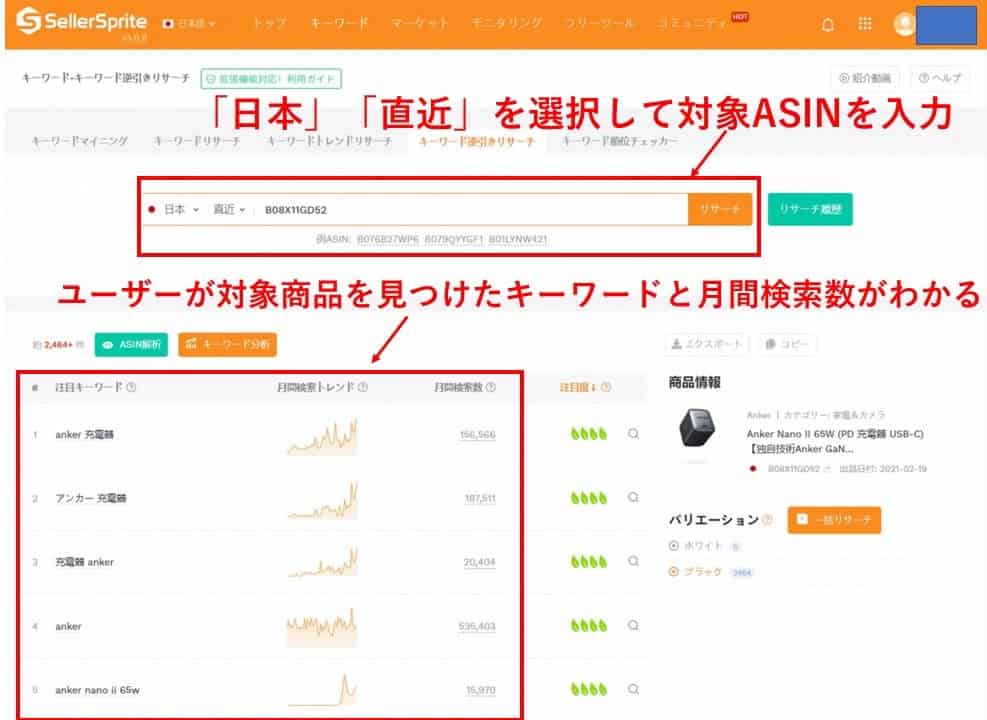Click the magnifier icon in the 535,403 searches row
This screenshot has height=720, width=987.
point(633,625)
